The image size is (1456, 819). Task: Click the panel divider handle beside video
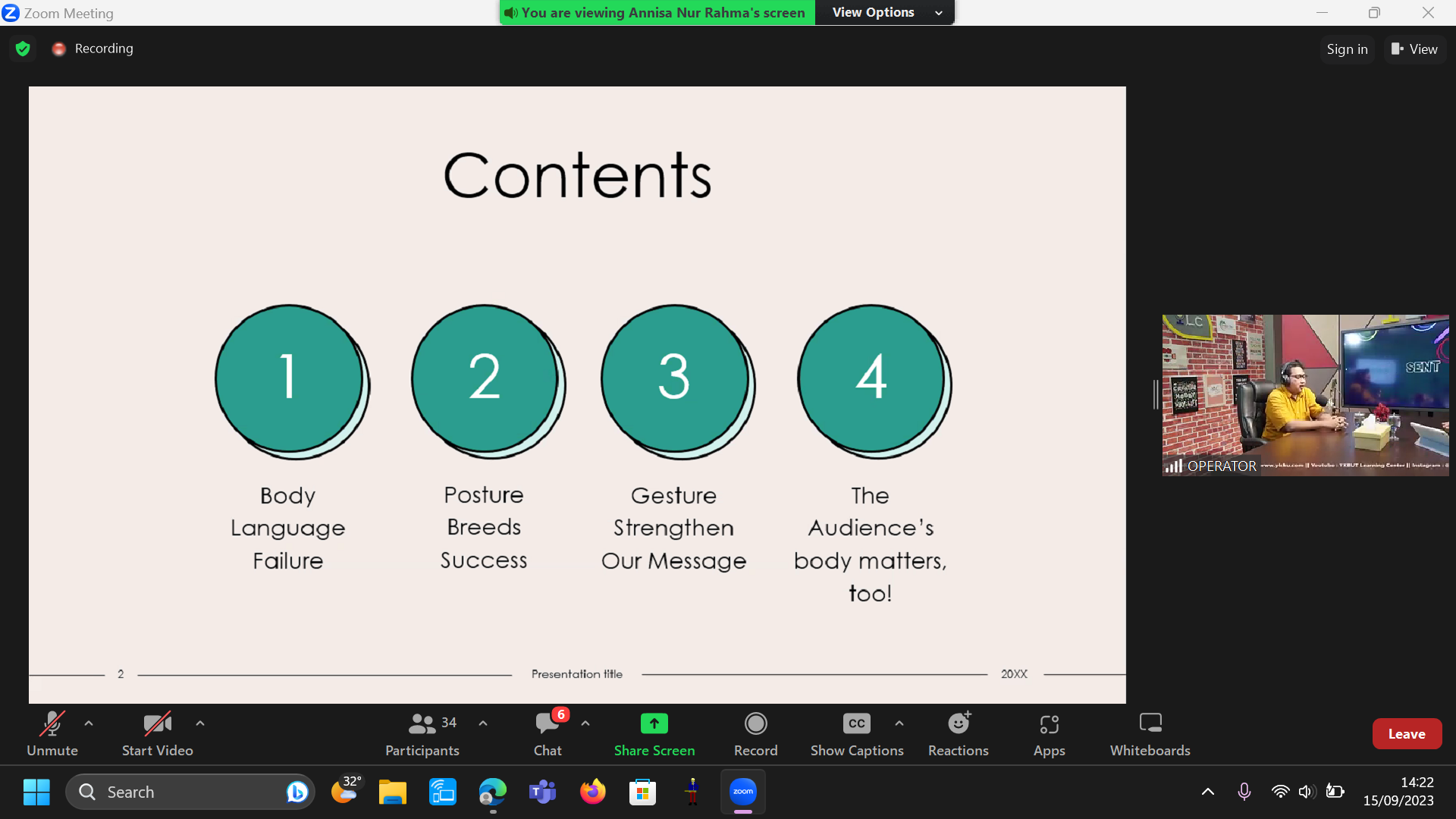point(1155,395)
